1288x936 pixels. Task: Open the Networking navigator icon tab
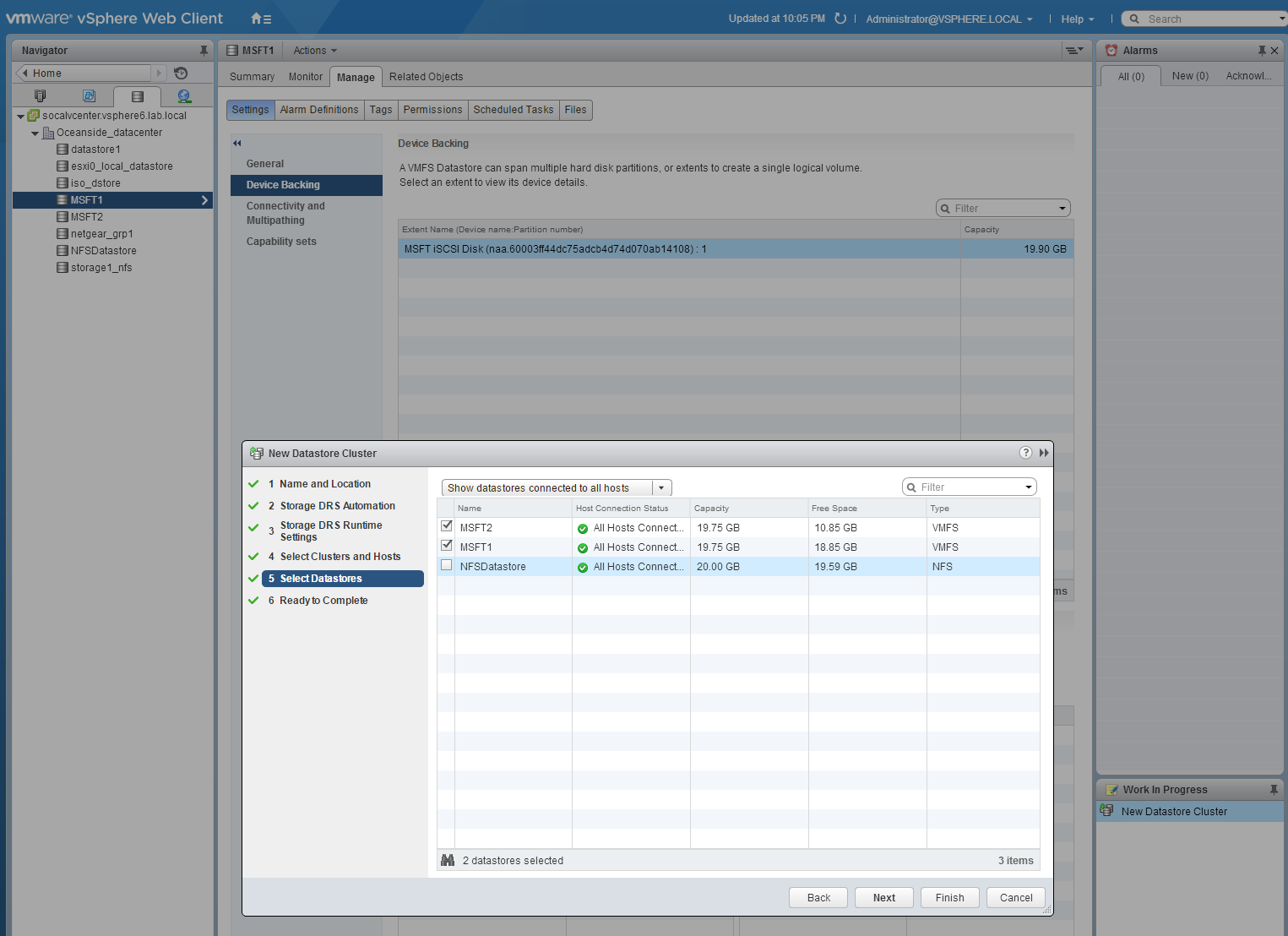(184, 96)
